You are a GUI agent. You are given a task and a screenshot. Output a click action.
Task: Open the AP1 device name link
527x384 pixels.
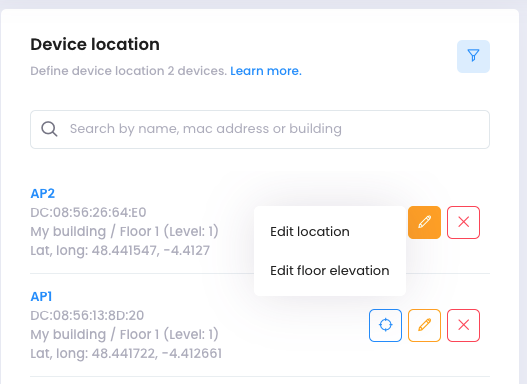coord(41,296)
